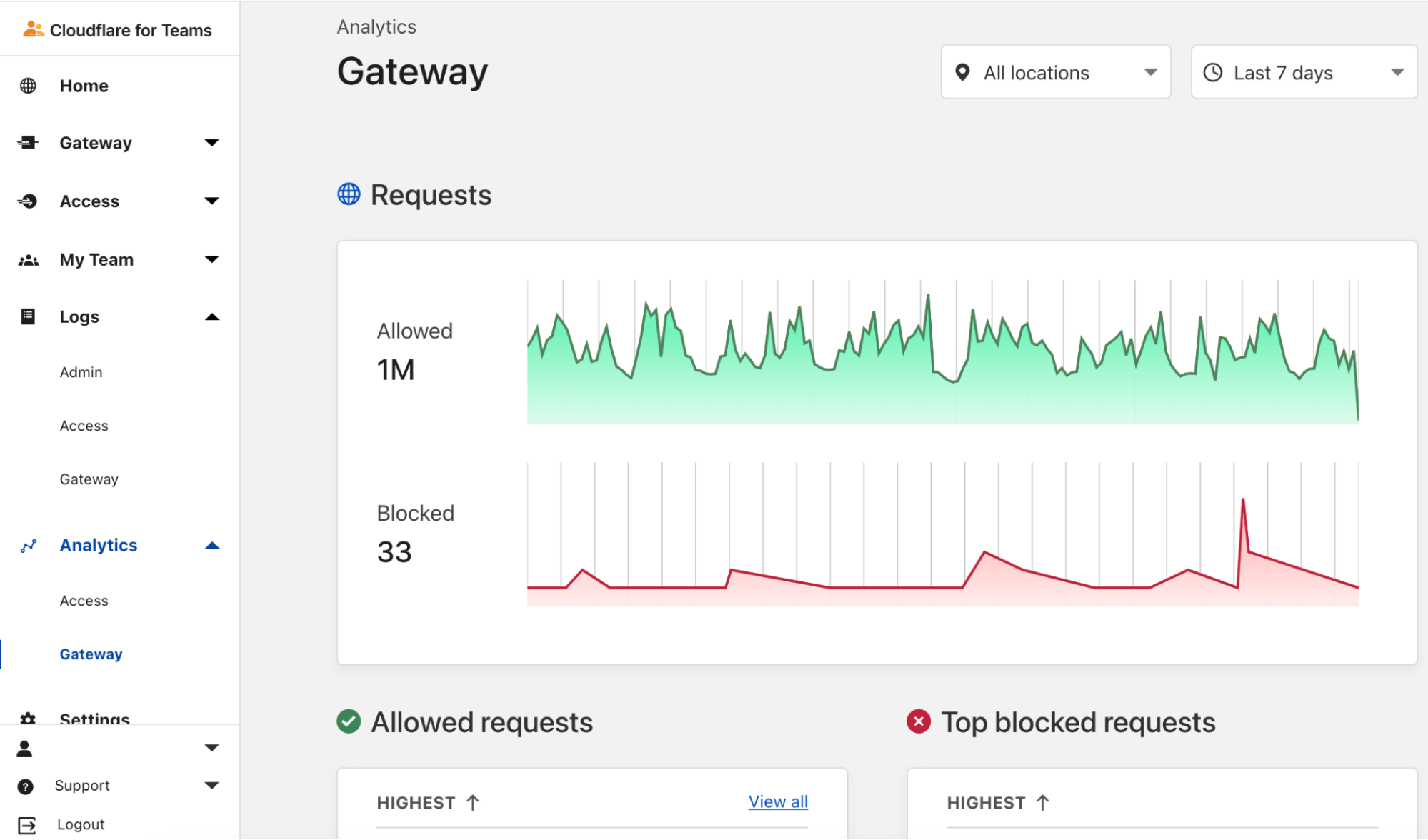Click the location pin icon
Screen dimensions: 1428x840
pyautogui.click(x=962, y=72)
